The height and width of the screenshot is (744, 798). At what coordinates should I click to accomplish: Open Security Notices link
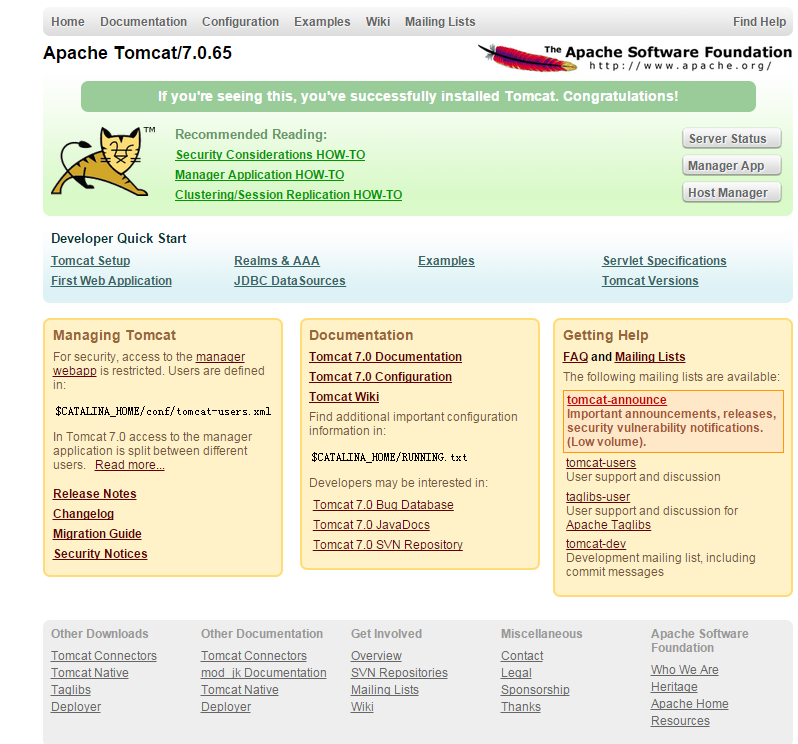pos(101,554)
